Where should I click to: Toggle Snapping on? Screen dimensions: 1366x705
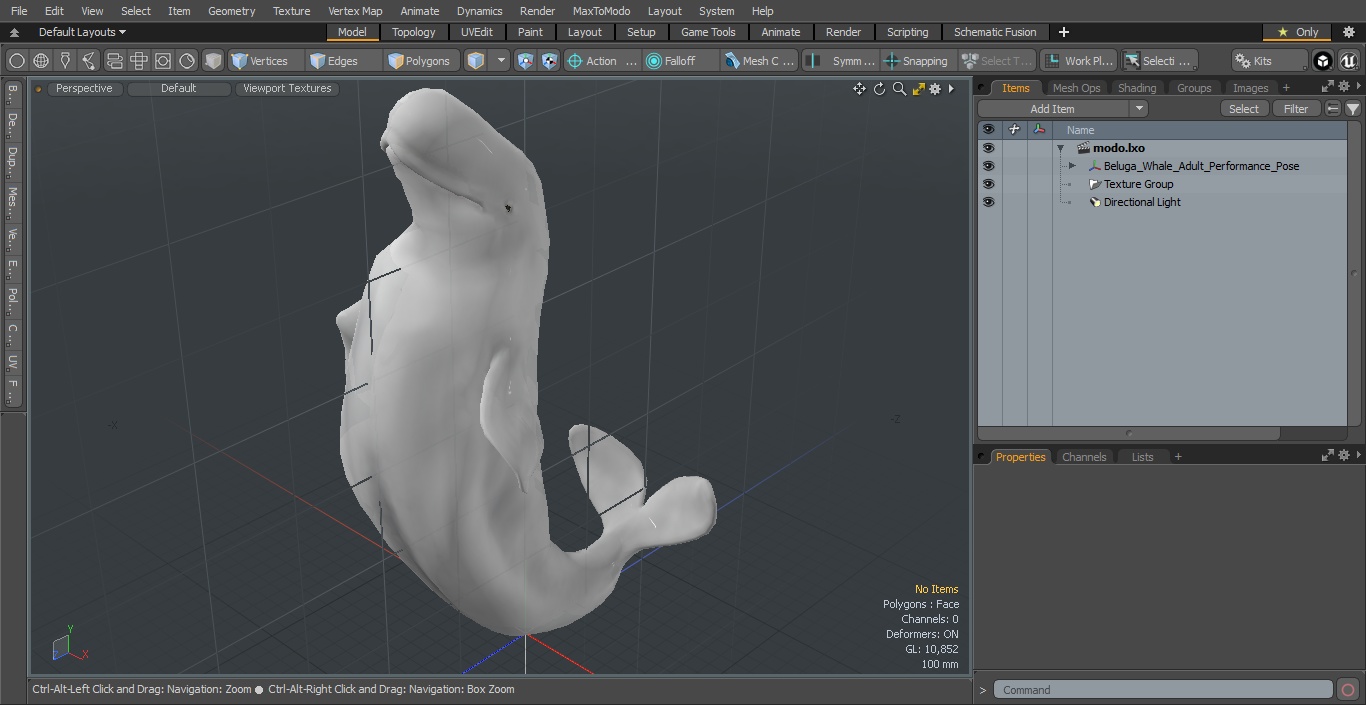coord(917,61)
